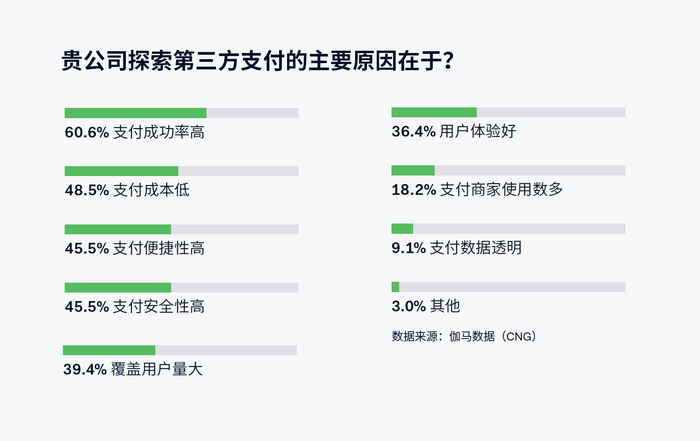The image size is (700, 441).
Task: Click the label 支付商家使用数多
Action: pyautogui.click(x=501, y=190)
